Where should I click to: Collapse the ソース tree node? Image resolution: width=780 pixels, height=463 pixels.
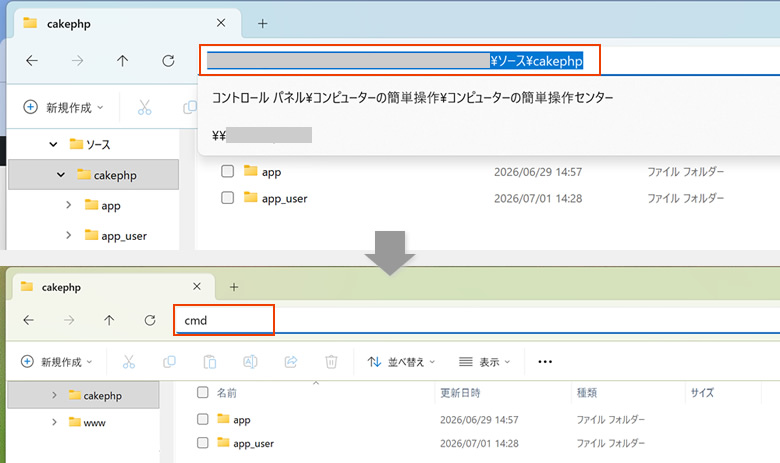coord(53,145)
